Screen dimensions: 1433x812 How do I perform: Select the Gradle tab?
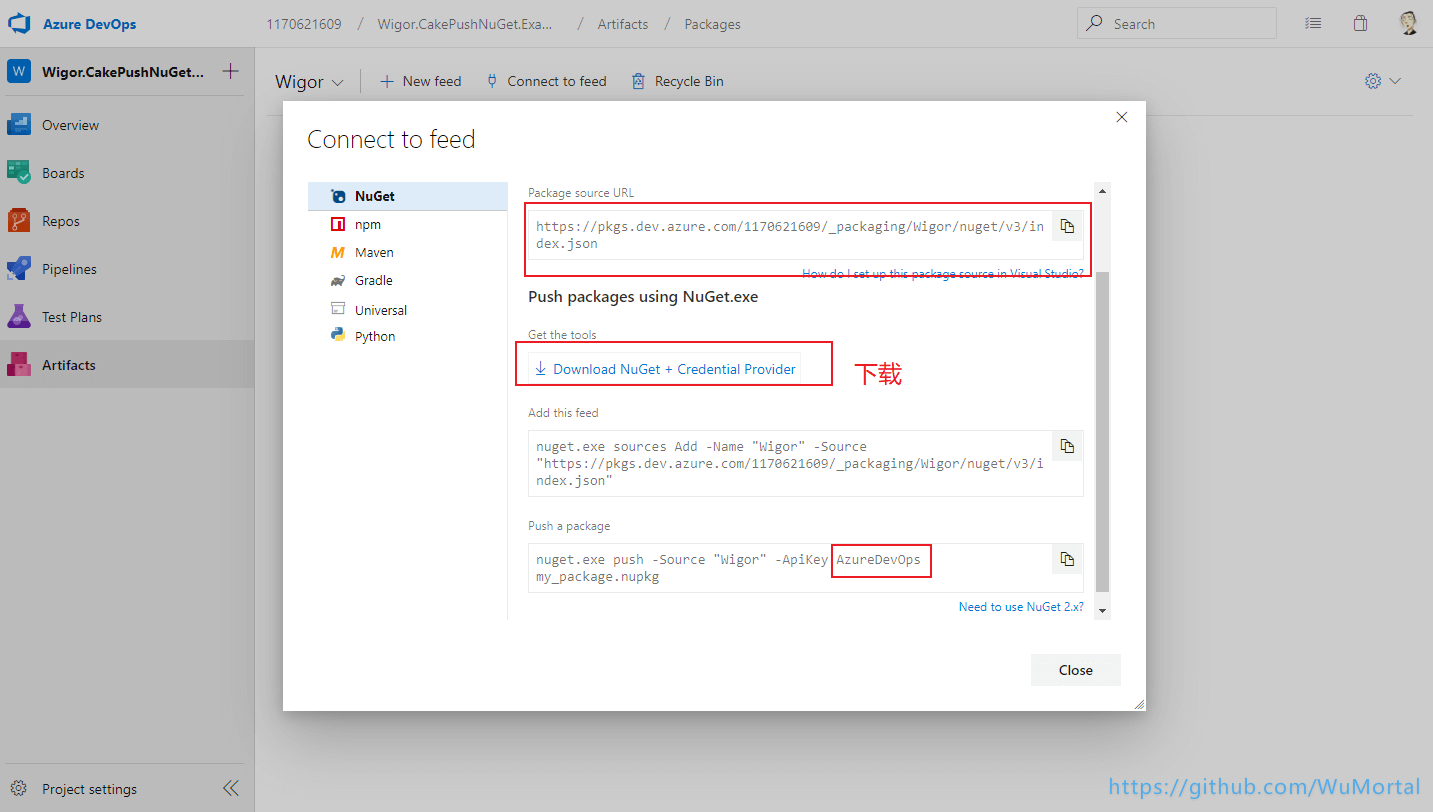408,281
